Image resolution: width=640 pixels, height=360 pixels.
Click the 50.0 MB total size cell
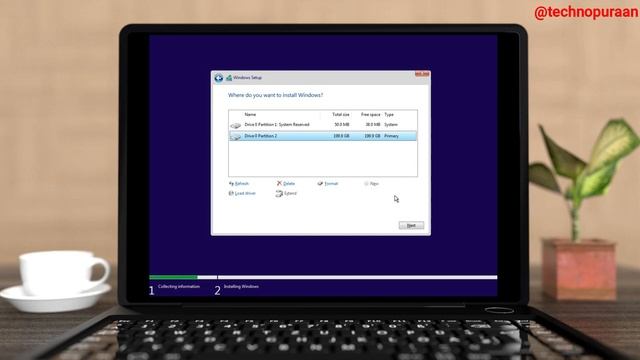click(342, 125)
